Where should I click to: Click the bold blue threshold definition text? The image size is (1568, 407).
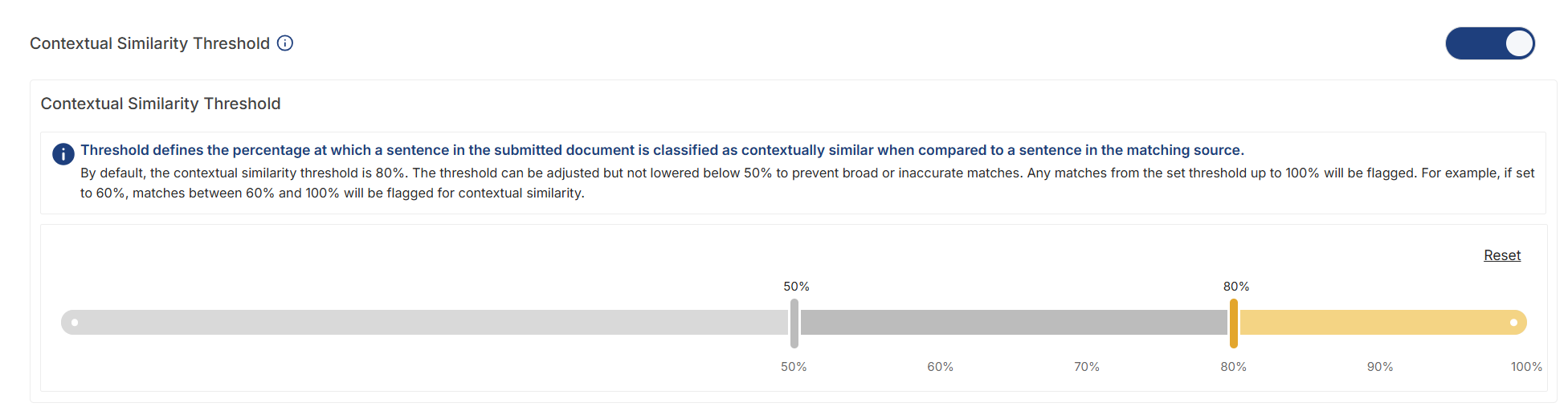(x=663, y=150)
